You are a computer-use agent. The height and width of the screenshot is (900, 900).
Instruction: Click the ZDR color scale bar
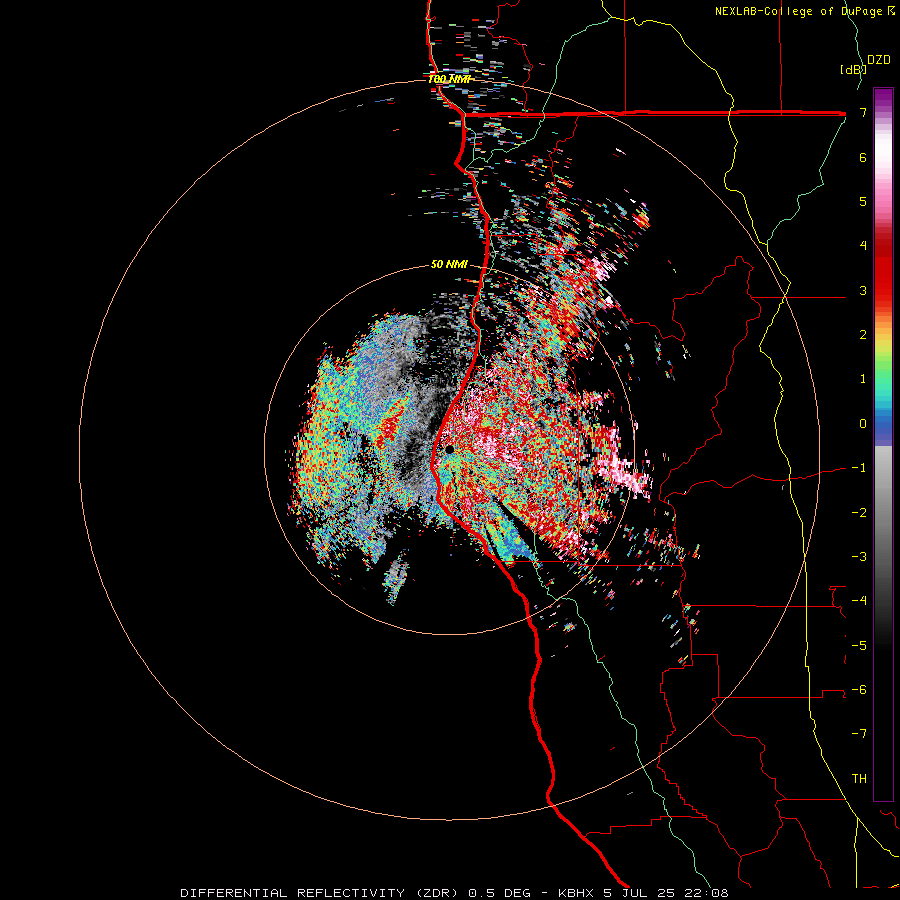coord(883,444)
